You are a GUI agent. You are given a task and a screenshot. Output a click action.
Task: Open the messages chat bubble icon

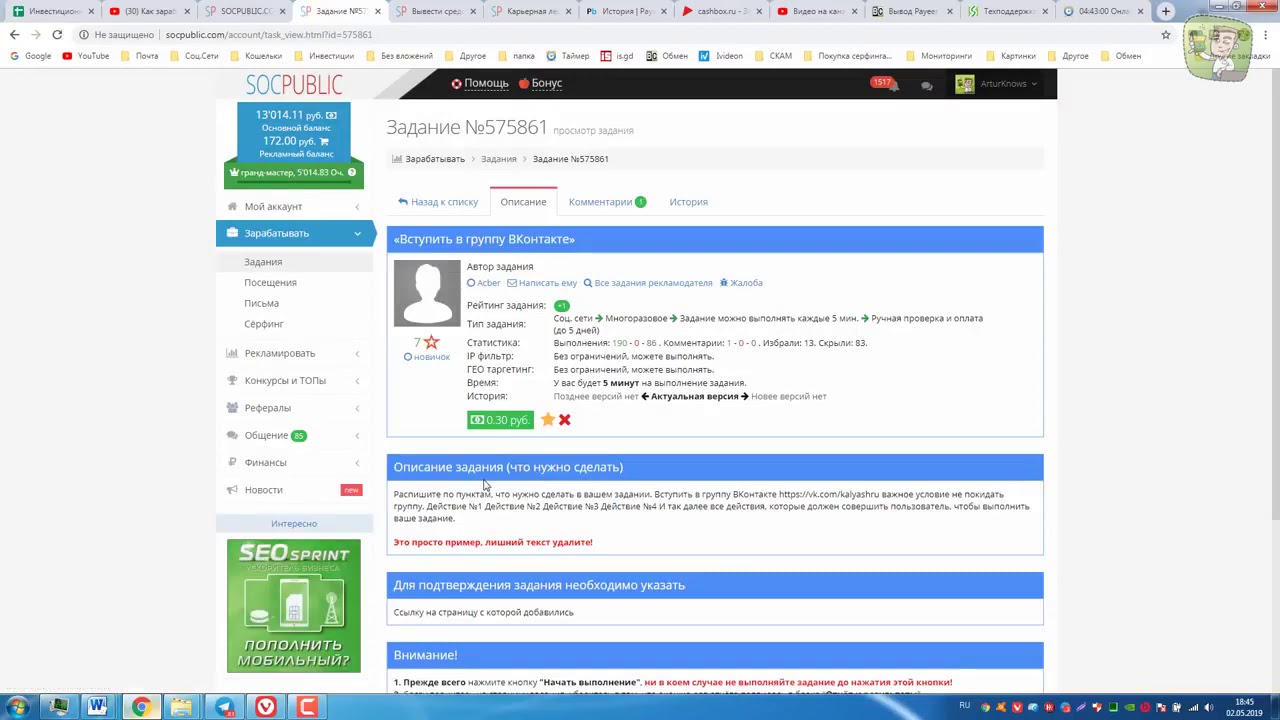coord(927,85)
